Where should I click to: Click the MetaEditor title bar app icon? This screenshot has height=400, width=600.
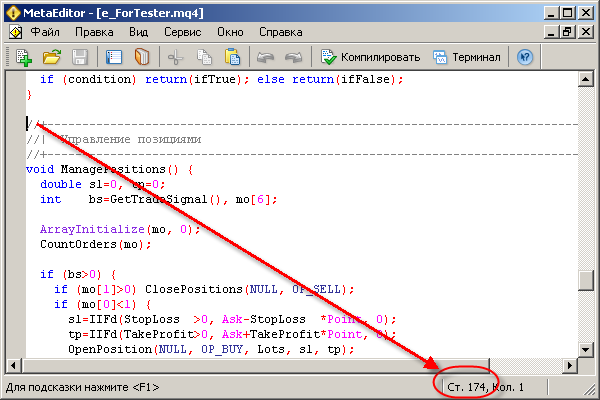(x=13, y=13)
